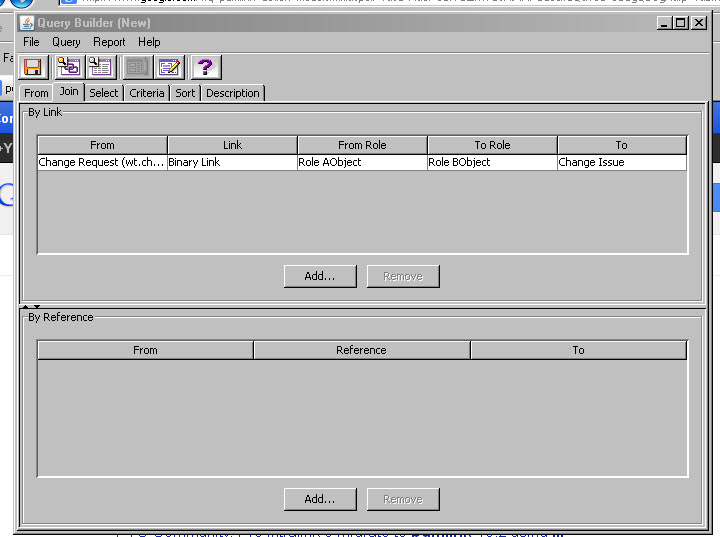This screenshot has width=720, height=537.
Task: Open the File menu
Action: tap(31, 42)
